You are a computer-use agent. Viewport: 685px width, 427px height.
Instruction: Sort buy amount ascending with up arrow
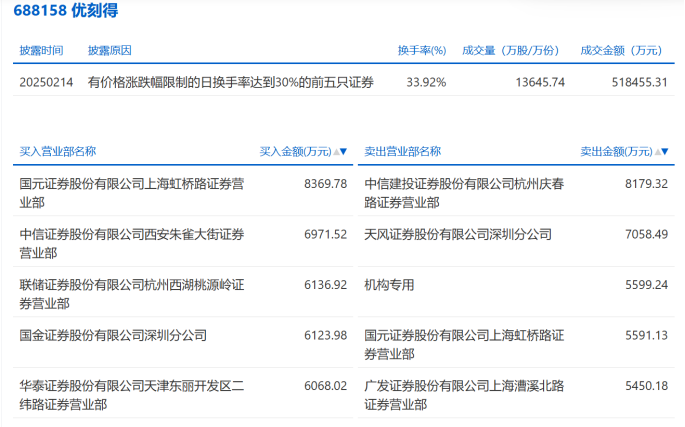(x=335, y=152)
